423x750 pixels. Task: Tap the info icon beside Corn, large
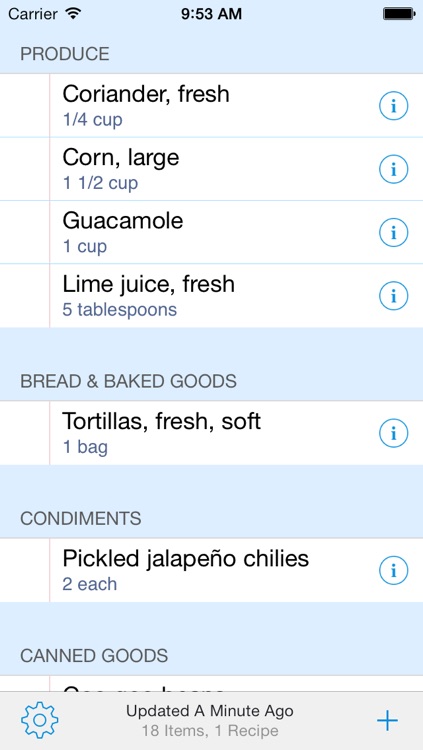(x=393, y=169)
